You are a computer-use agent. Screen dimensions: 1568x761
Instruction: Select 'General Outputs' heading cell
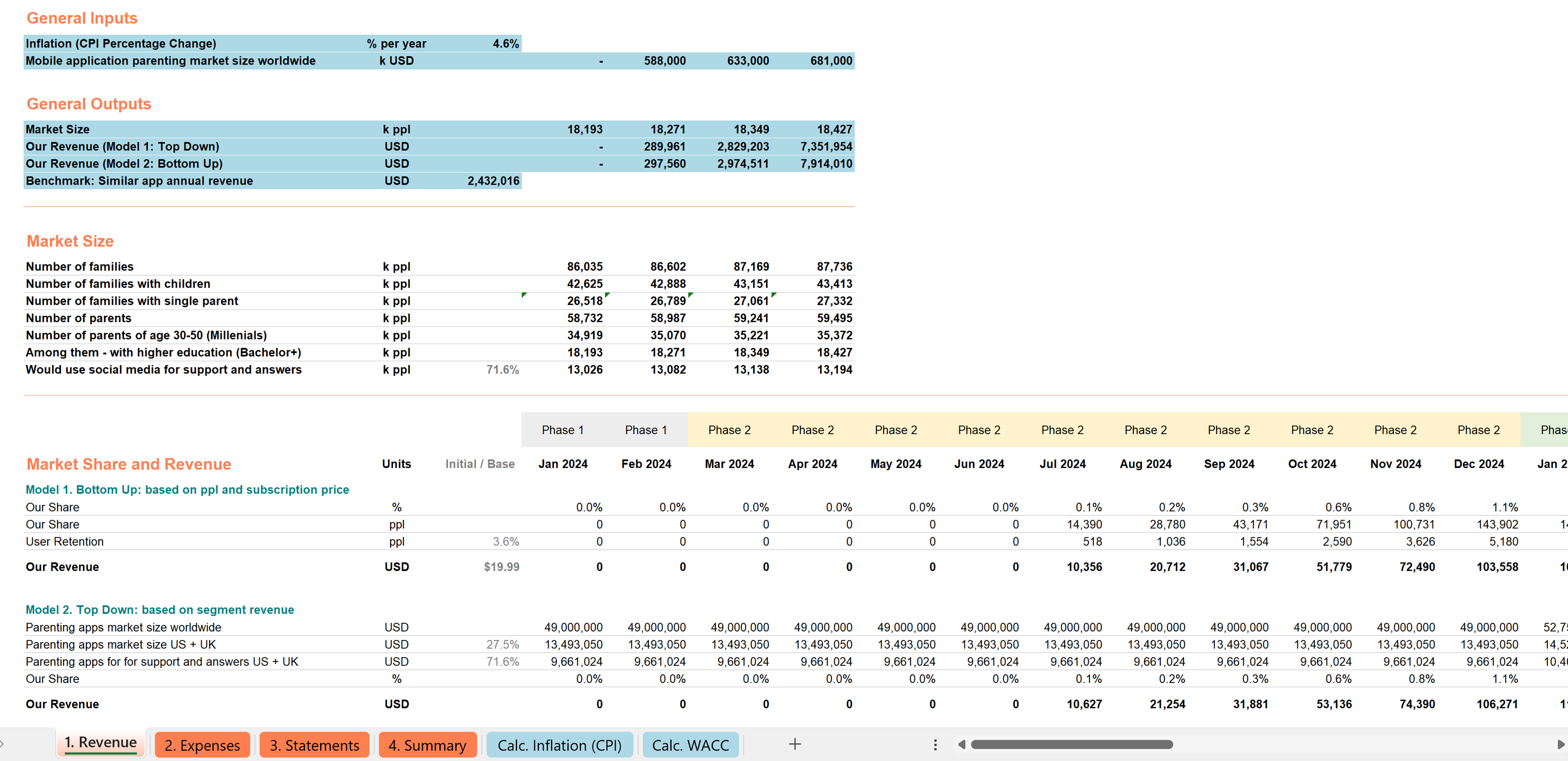(x=89, y=104)
